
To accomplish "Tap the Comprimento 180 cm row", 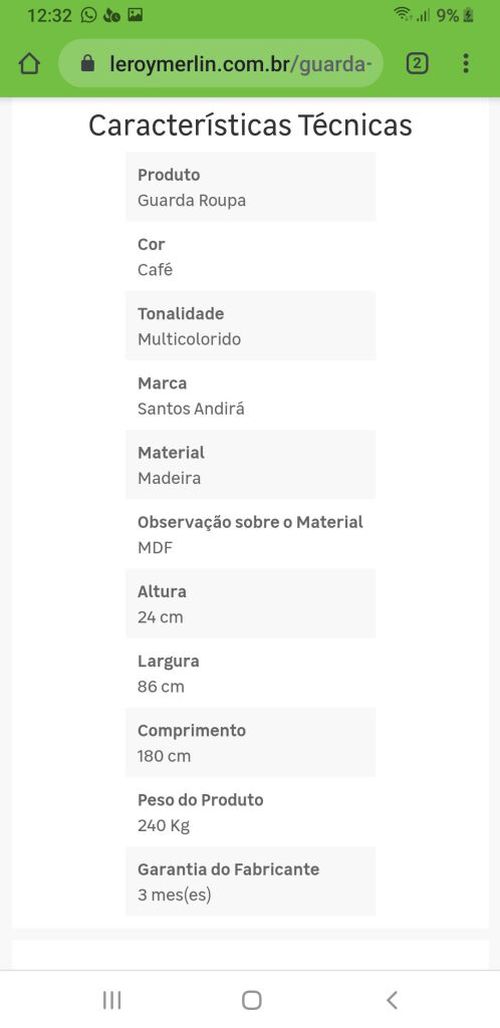I will [251, 743].
